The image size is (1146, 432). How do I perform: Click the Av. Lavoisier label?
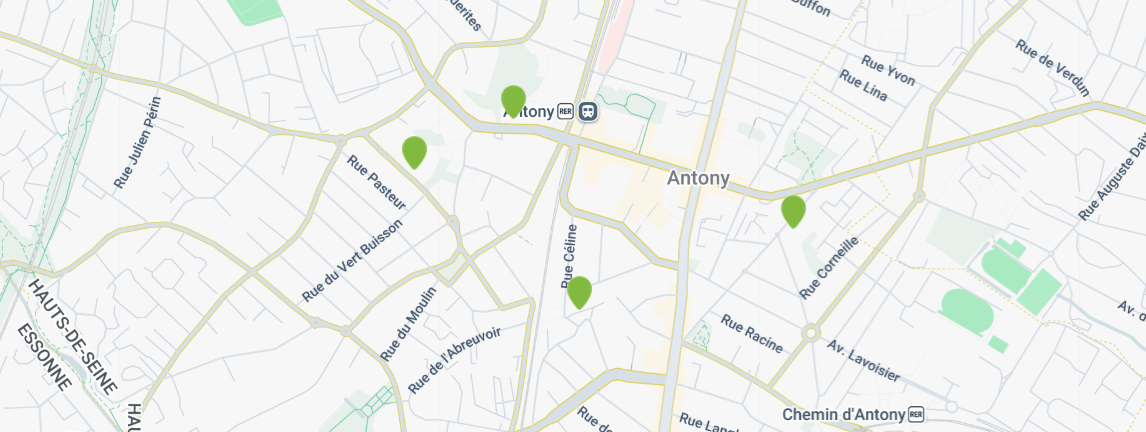(863, 360)
